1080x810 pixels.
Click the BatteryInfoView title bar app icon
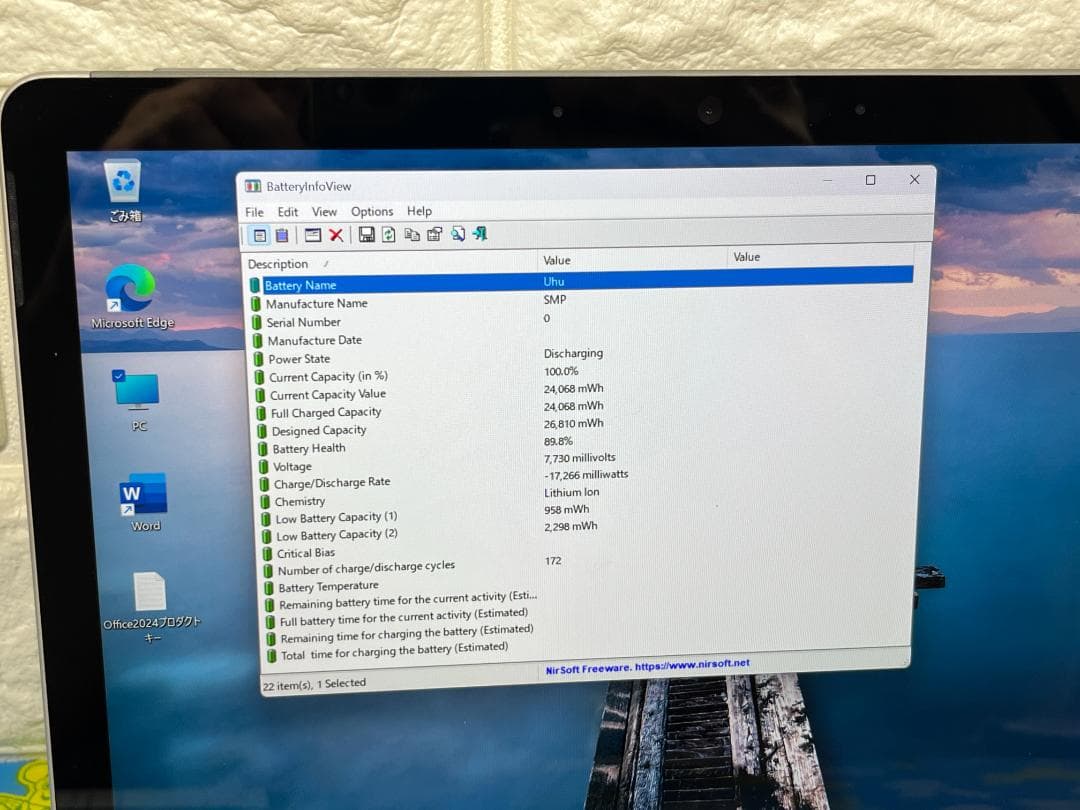[253, 186]
